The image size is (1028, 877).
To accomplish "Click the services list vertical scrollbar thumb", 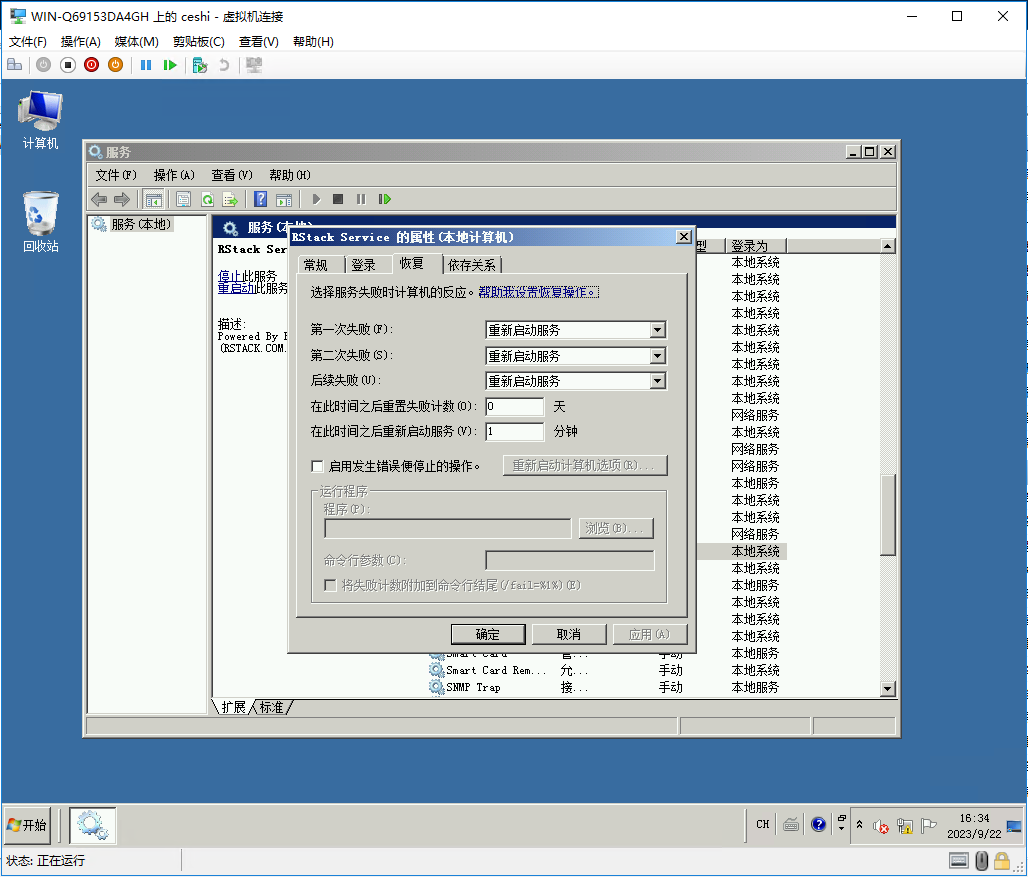I will (887, 513).
